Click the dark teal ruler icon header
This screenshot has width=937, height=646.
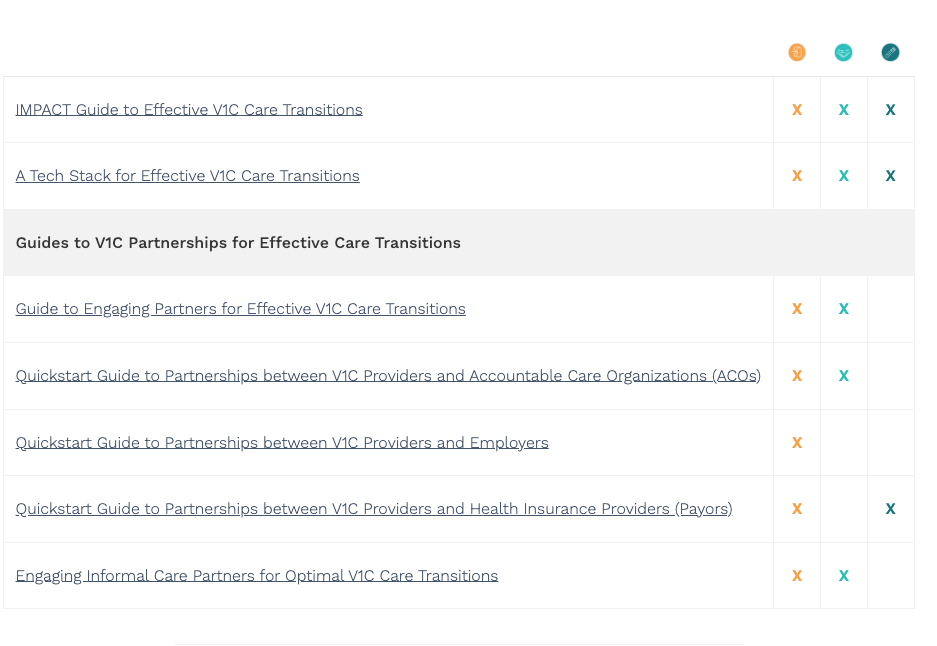click(890, 53)
